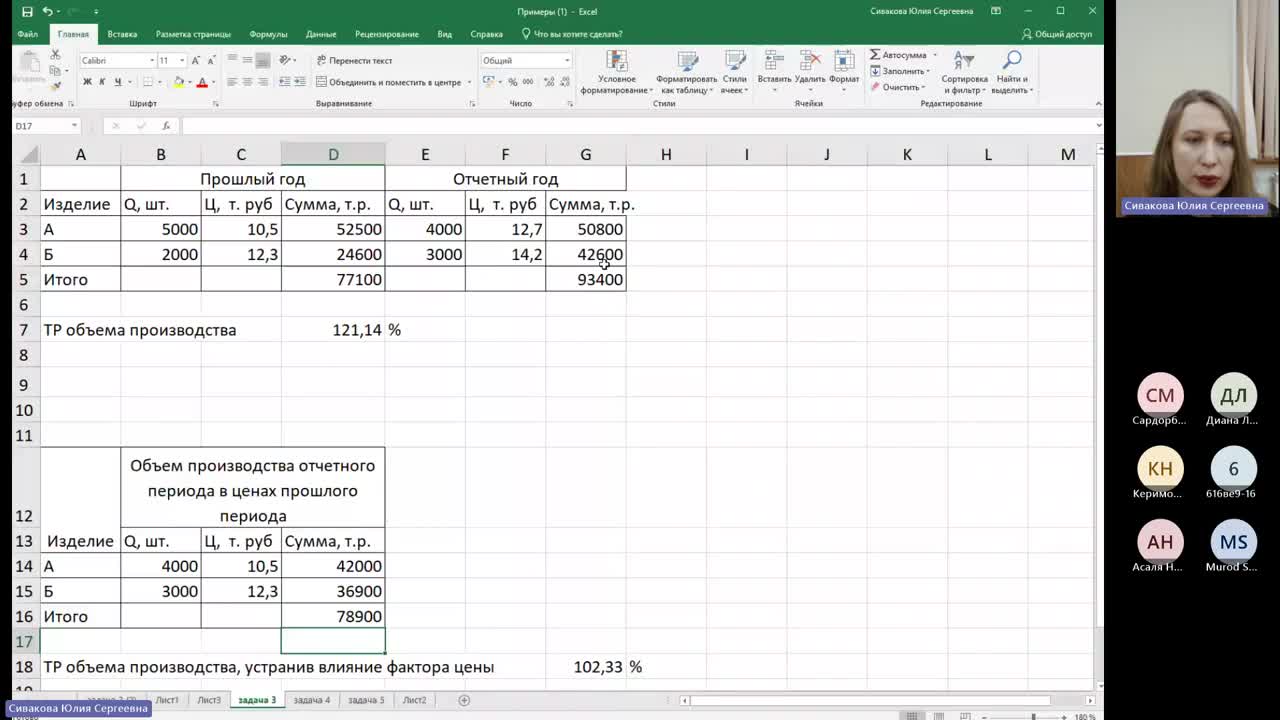Open Форматировать как таблицу gallery
The height and width of the screenshot is (720, 1280).
(x=686, y=73)
